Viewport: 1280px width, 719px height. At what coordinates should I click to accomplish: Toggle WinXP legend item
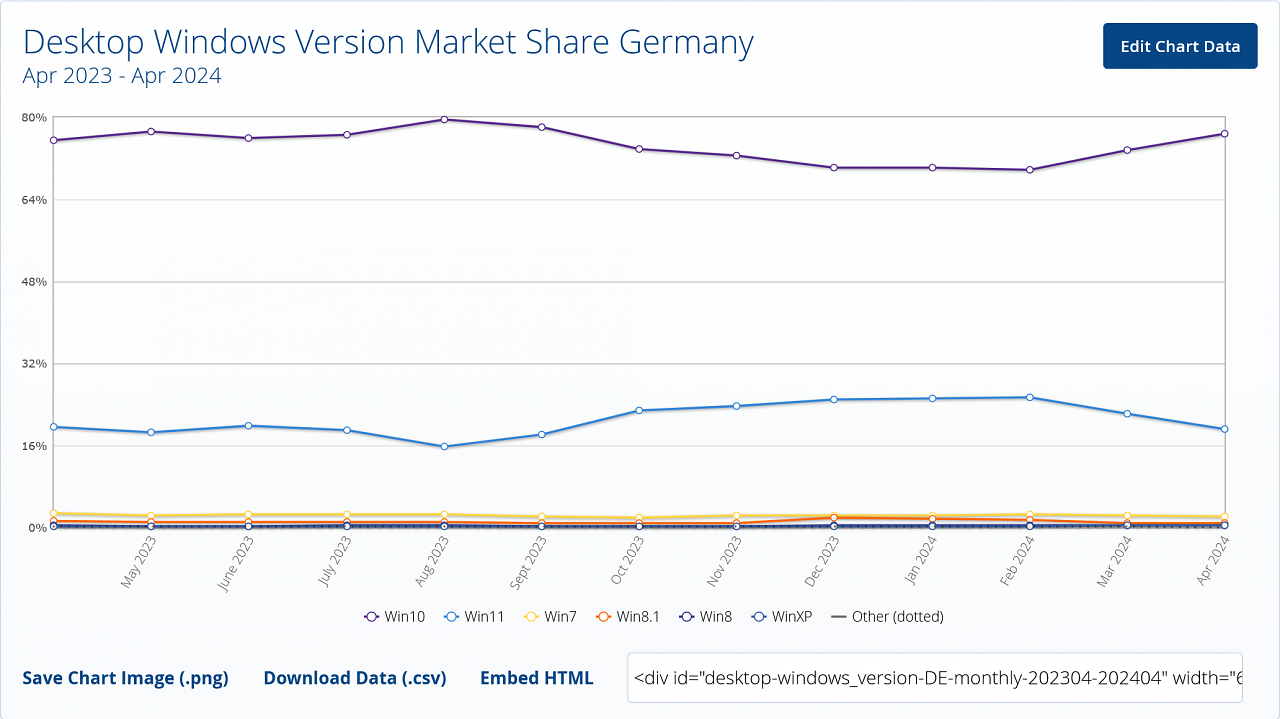tap(781, 617)
